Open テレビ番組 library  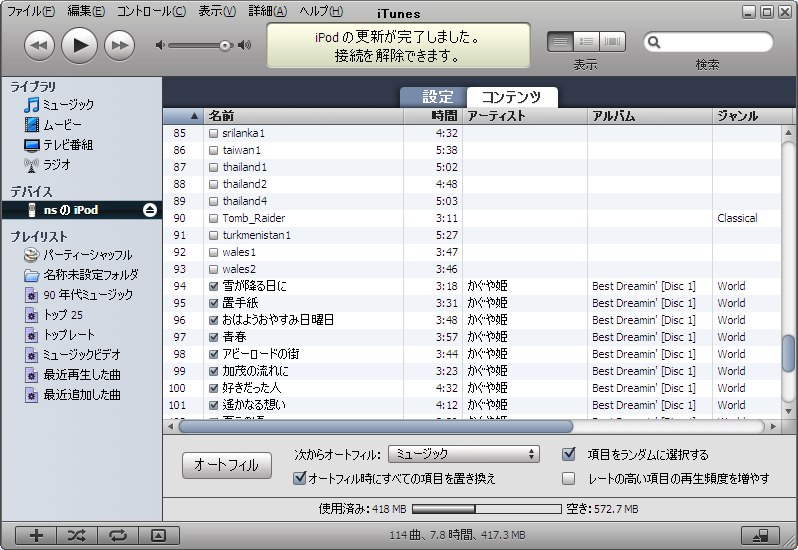point(59,145)
